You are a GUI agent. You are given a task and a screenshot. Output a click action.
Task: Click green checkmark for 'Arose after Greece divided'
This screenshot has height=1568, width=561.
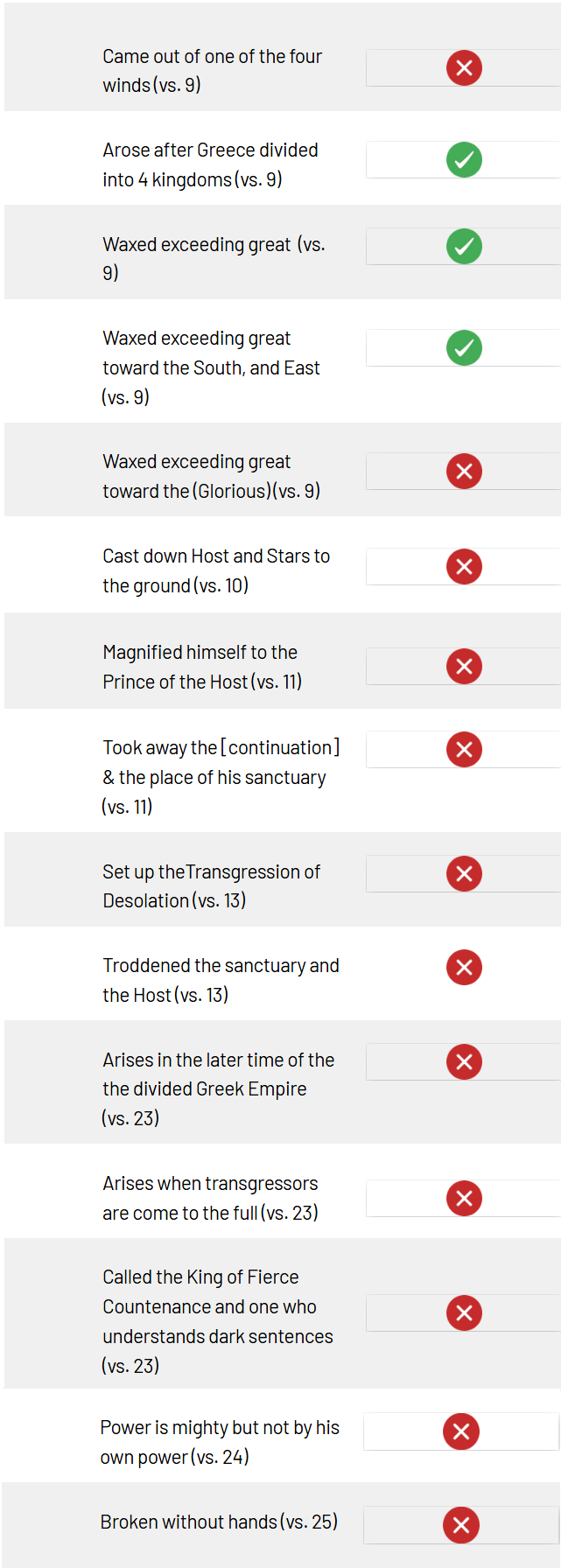click(464, 159)
